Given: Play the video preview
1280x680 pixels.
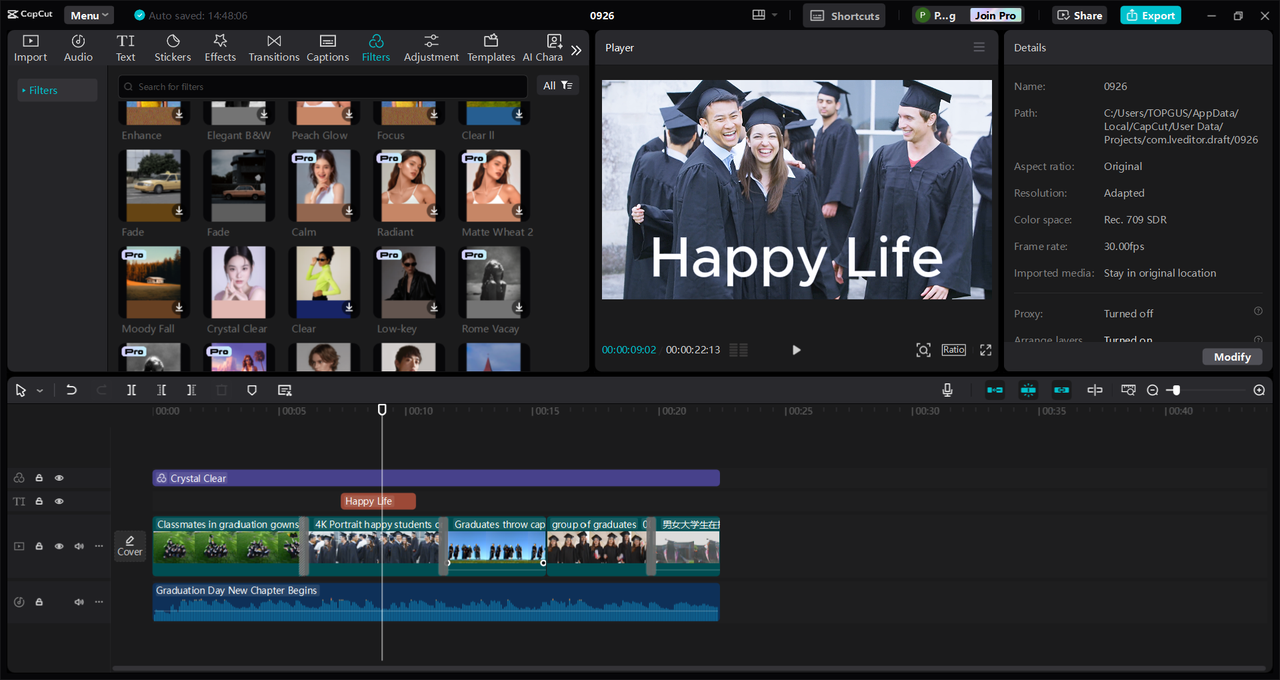Looking at the screenshot, I should [x=796, y=350].
